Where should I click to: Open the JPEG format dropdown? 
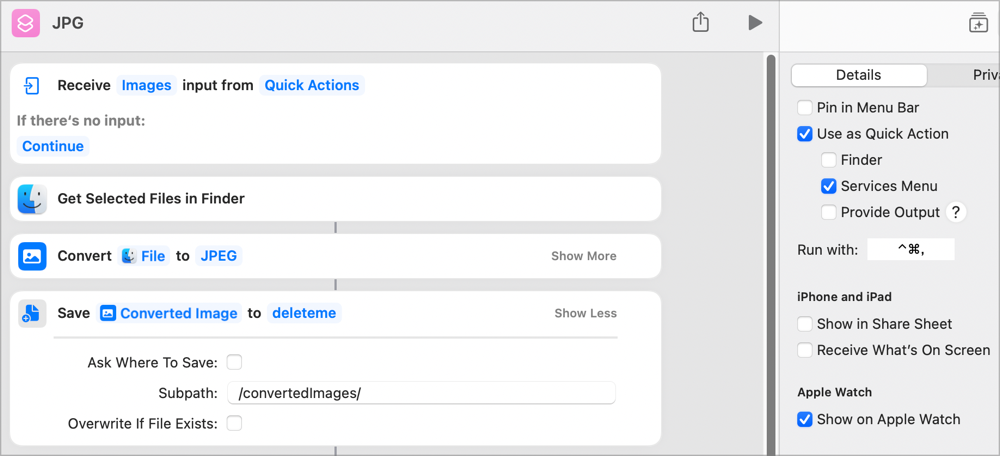(219, 256)
